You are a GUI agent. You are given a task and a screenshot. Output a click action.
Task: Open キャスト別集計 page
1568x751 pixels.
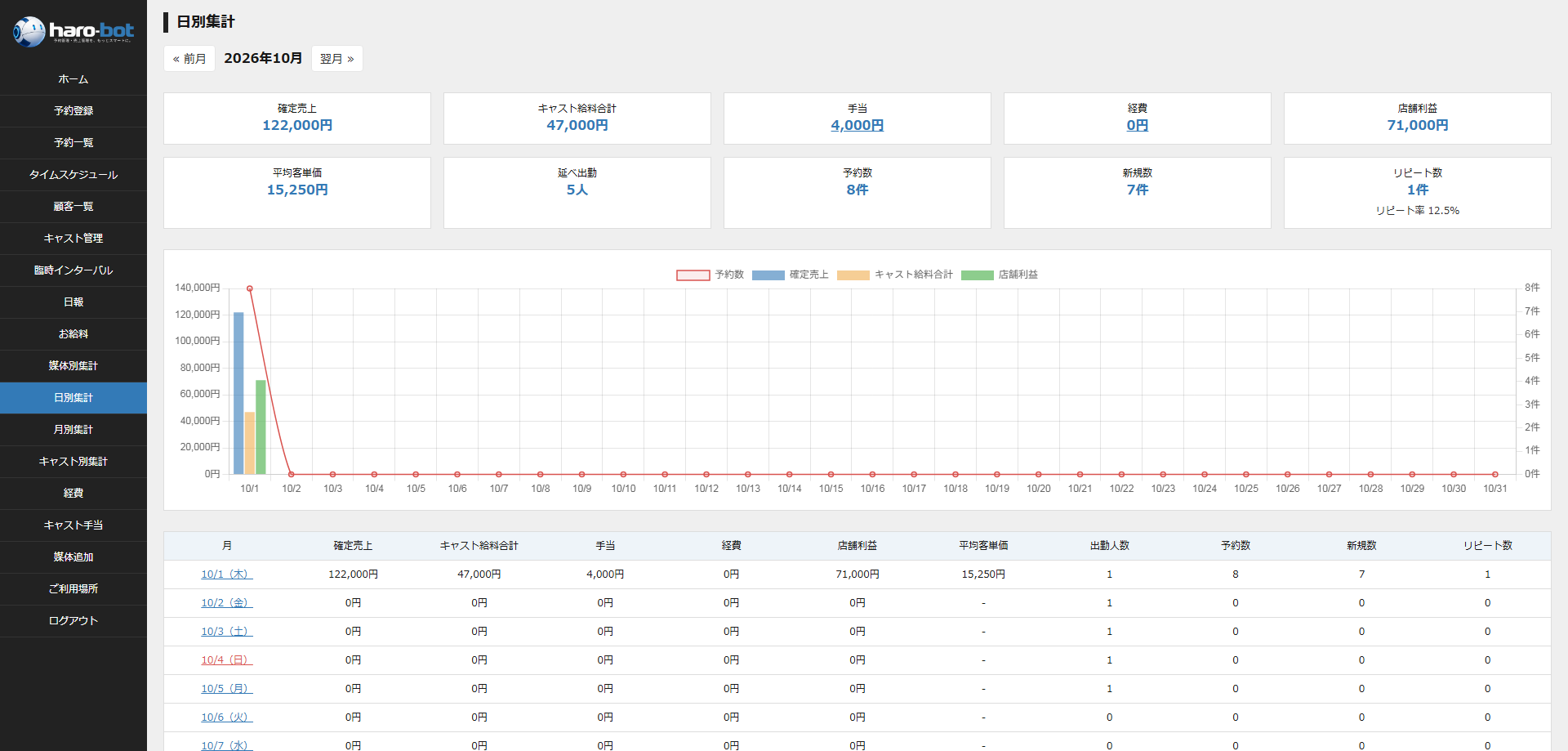[x=73, y=462]
